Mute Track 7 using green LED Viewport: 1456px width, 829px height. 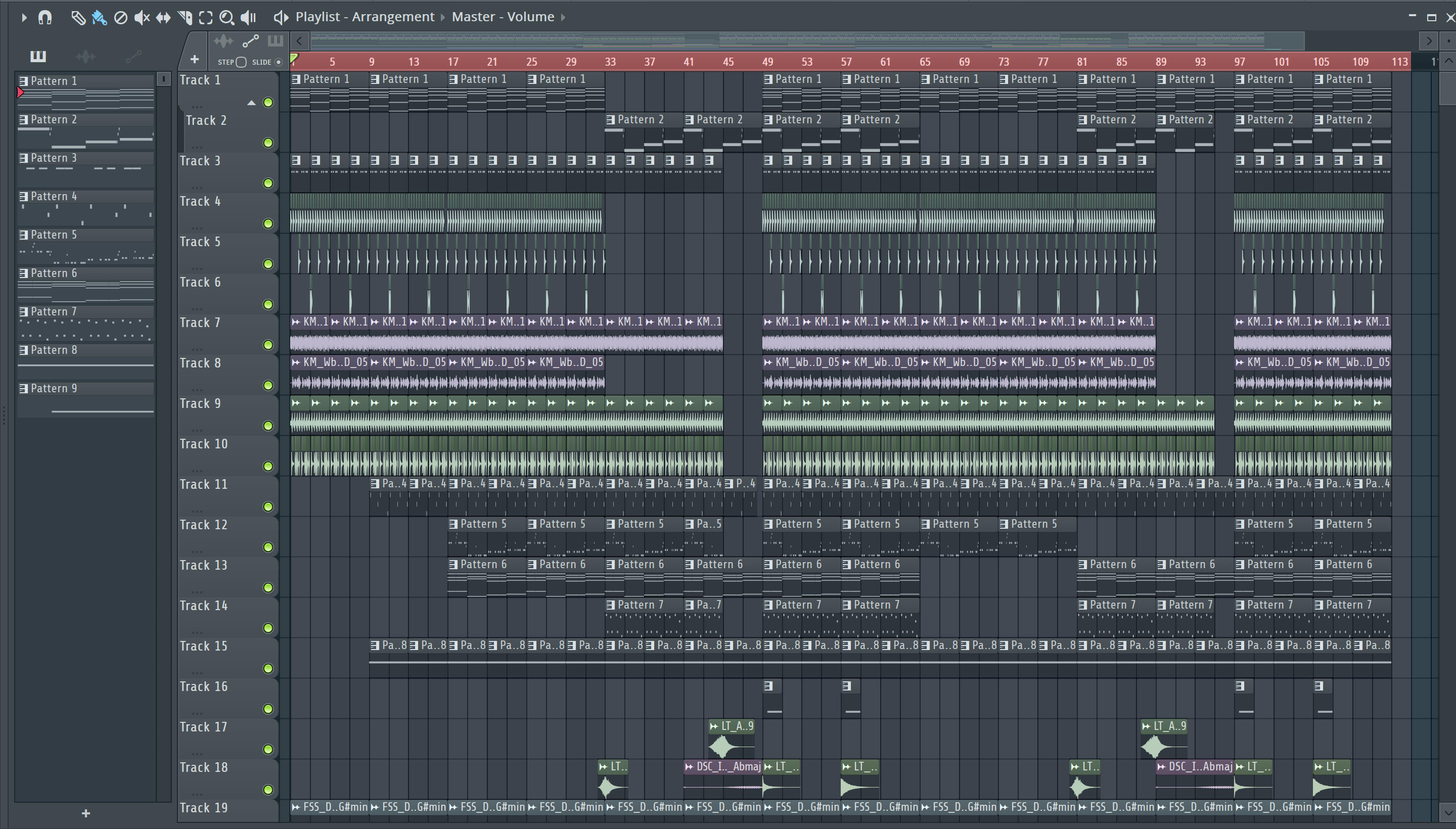(268, 345)
